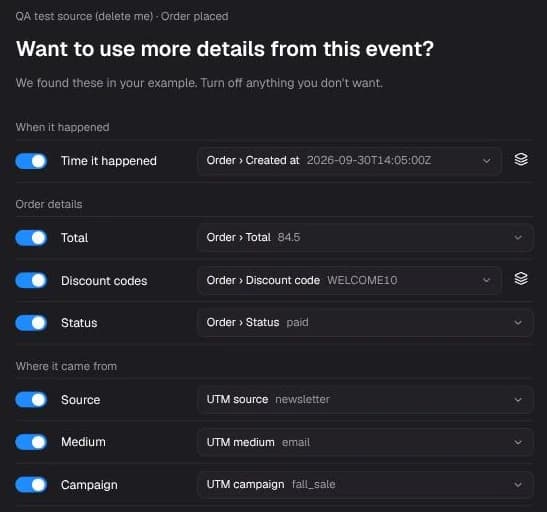Click the 'QA test source (delete me)' breadcrumb text
This screenshot has height=512, width=547.
(x=84, y=16)
